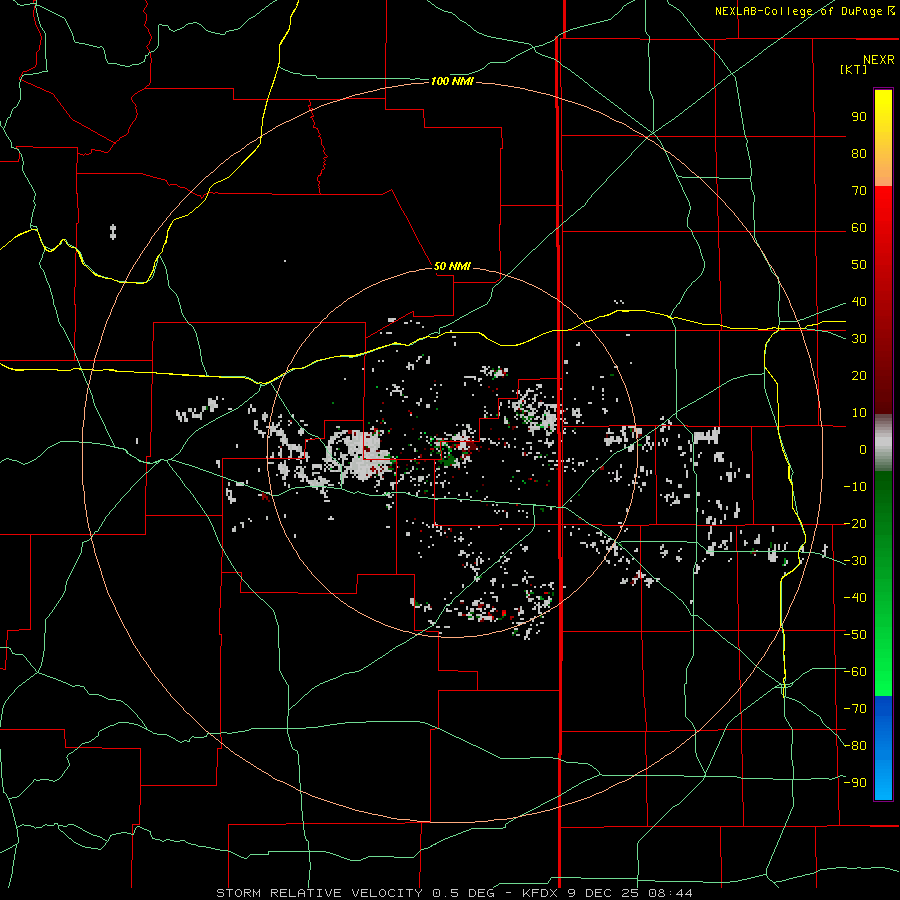The image size is (900, 900).
Task: Select the -40 scale value
Action: point(855,598)
